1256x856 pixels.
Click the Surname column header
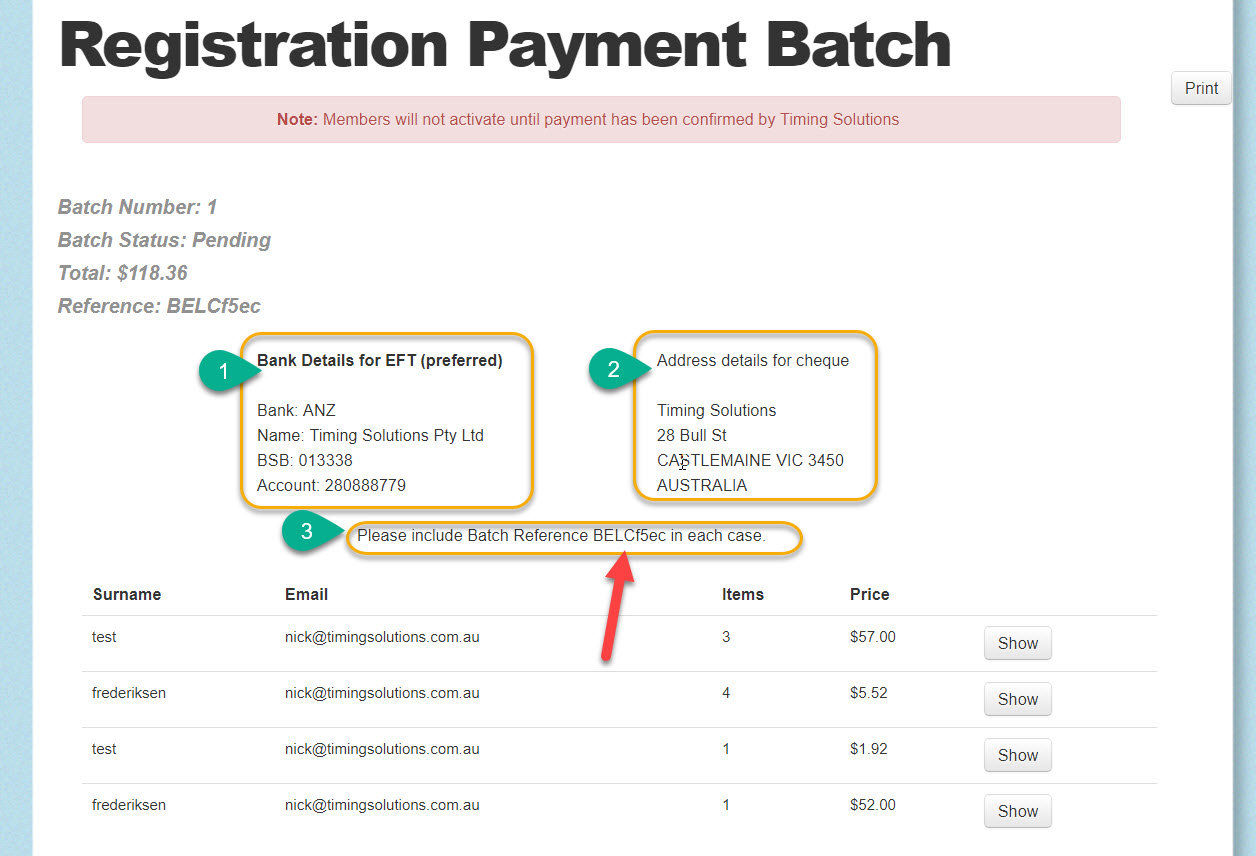(127, 594)
